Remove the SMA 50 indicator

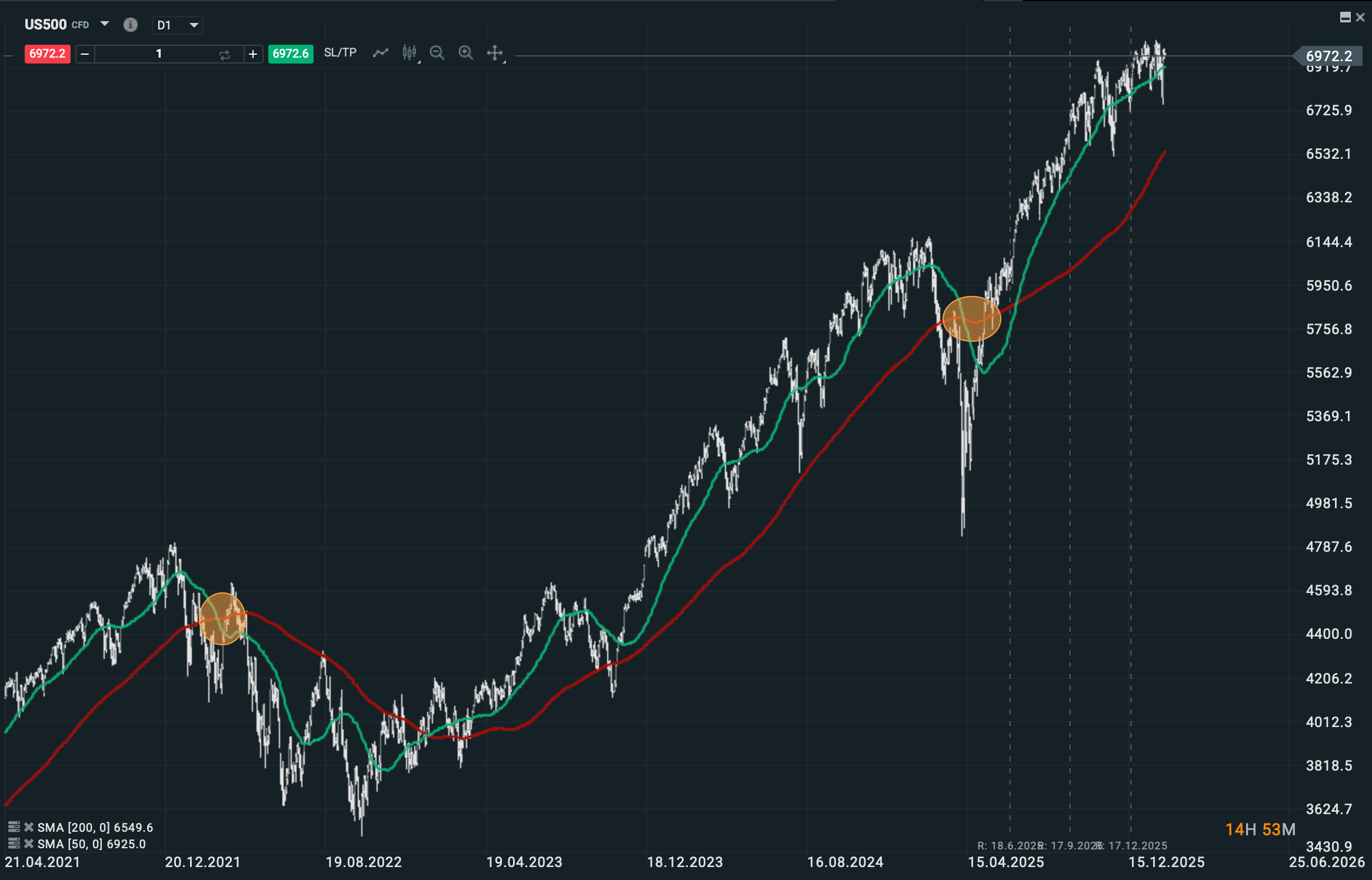(x=28, y=844)
